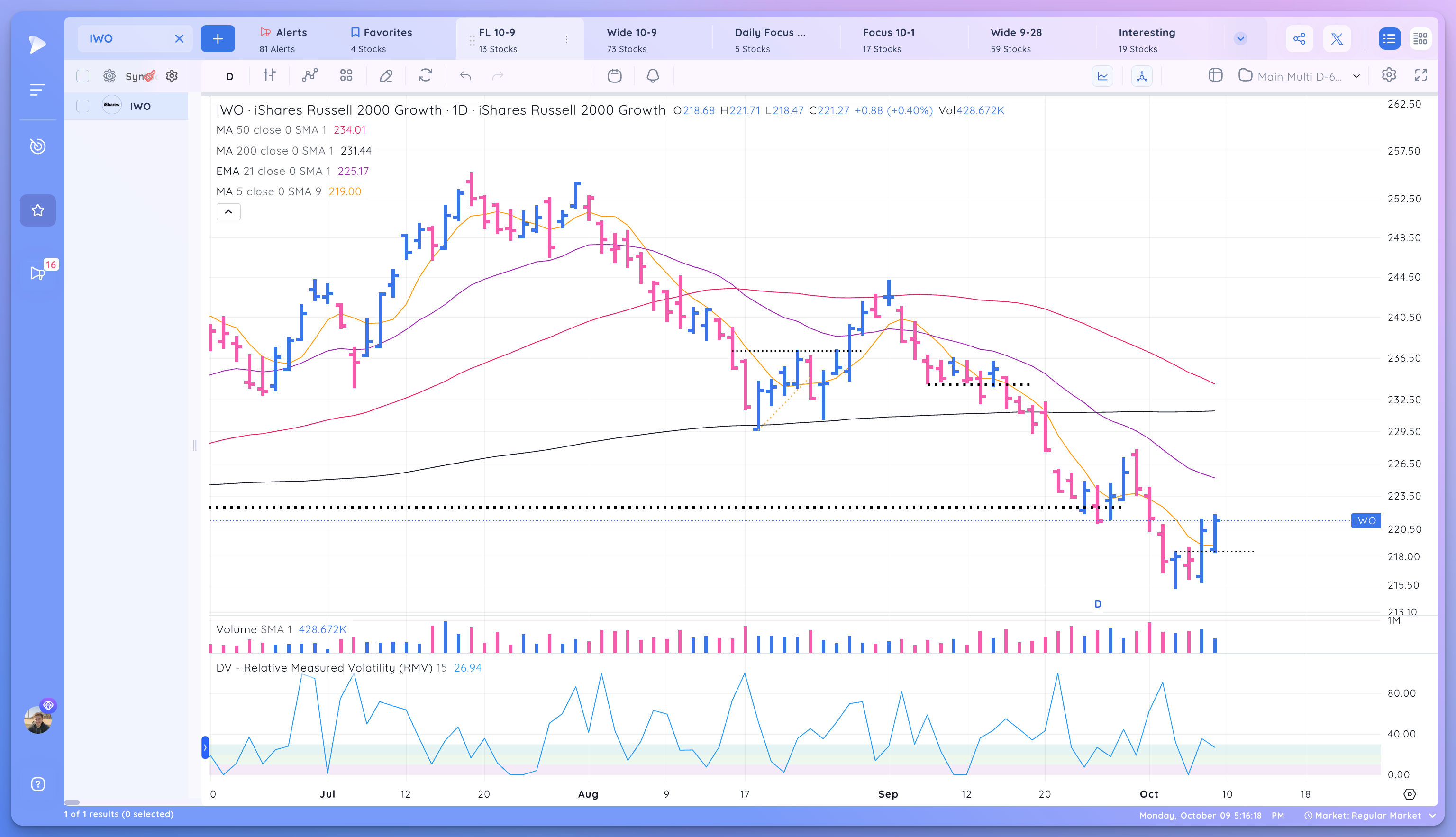Open the star watchlists sidebar icon
The height and width of the screenshot is (837, 1456).
37,210
